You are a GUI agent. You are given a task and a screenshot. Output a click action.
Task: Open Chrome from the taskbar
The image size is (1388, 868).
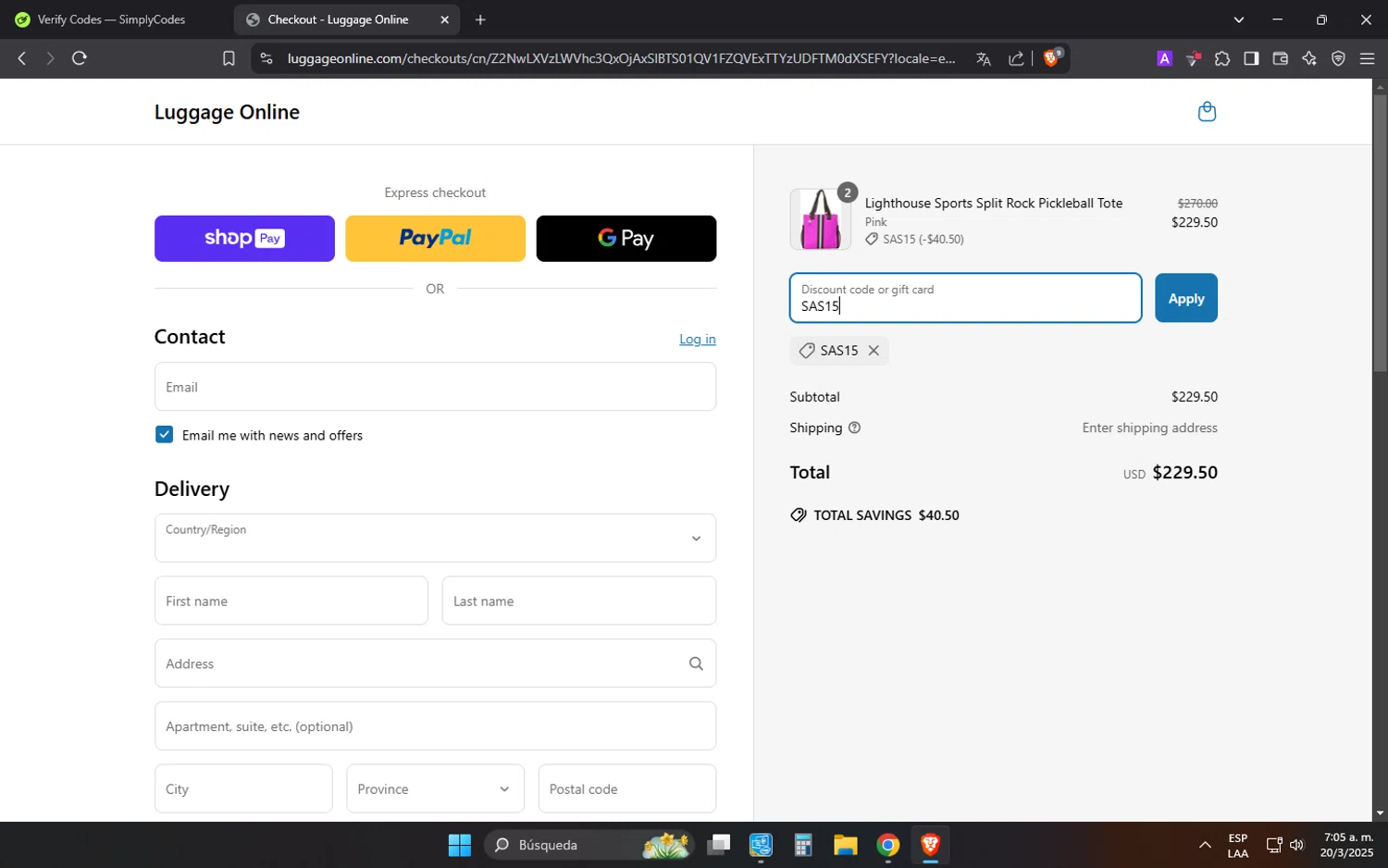(x=888, y=845)
